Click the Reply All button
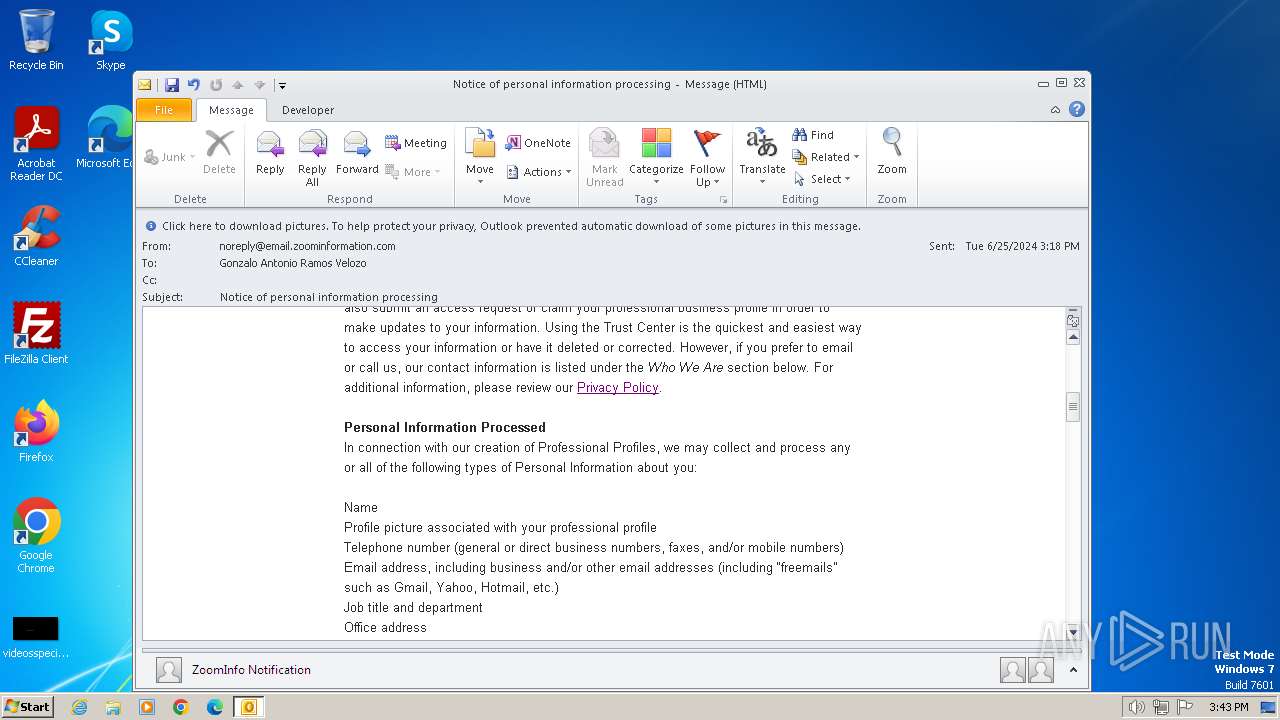1280x720 pixels. [312, 158]
